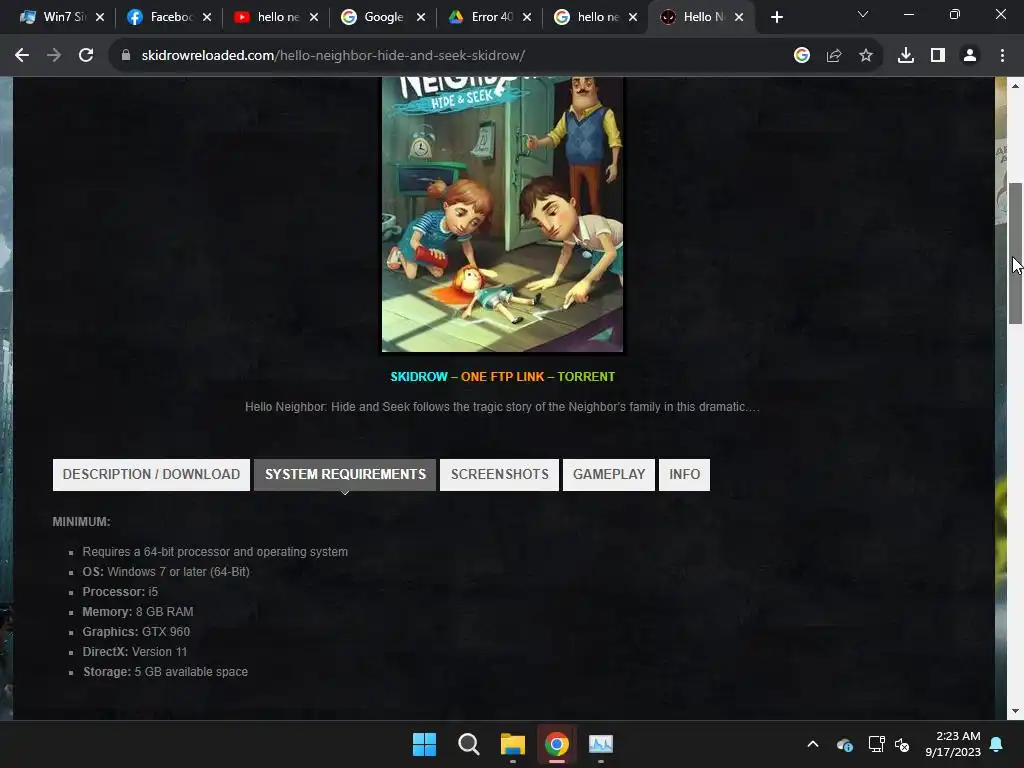This screenshot has height=768, width=1024.
Task: Open the Description / Download tab
Action: click(x=152, y=475)
